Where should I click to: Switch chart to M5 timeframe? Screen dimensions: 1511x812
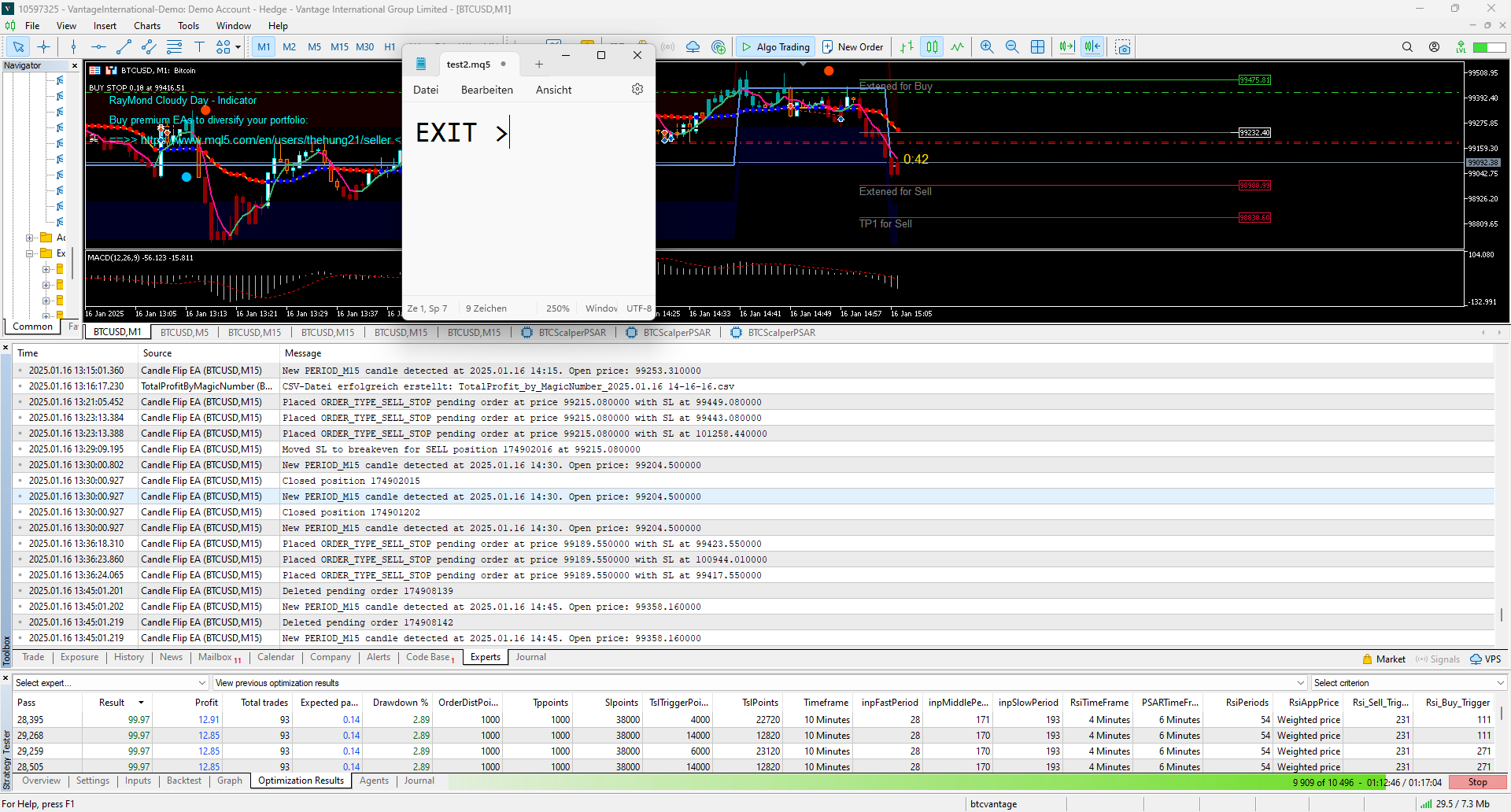314,47
